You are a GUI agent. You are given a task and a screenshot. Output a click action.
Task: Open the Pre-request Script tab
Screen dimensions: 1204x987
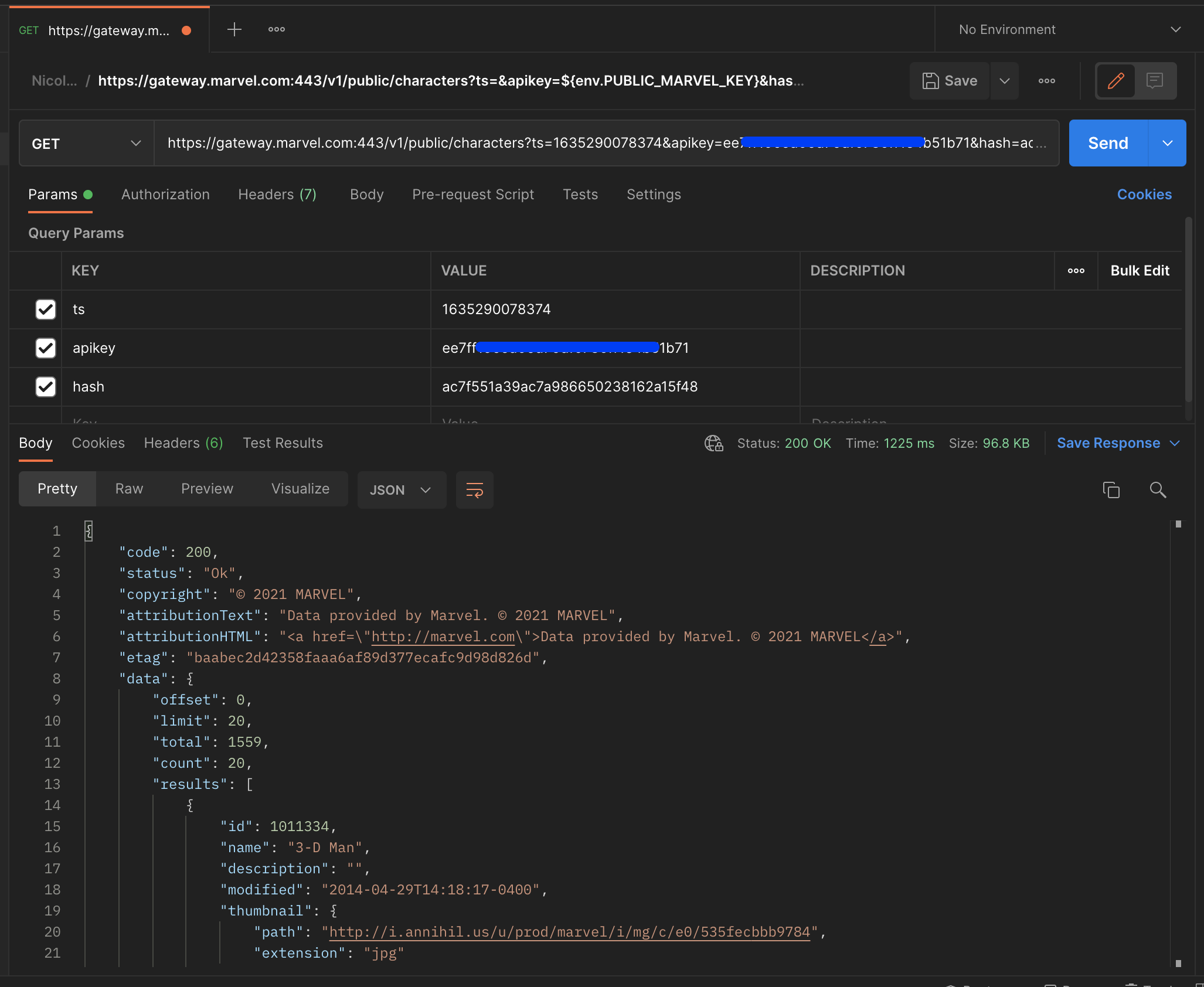[473, 195]
